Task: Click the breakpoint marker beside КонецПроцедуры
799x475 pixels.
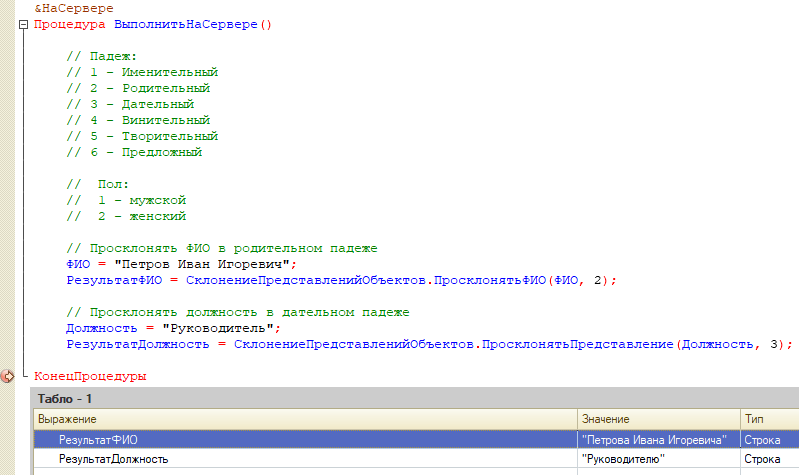Action: tap(8, 376)
